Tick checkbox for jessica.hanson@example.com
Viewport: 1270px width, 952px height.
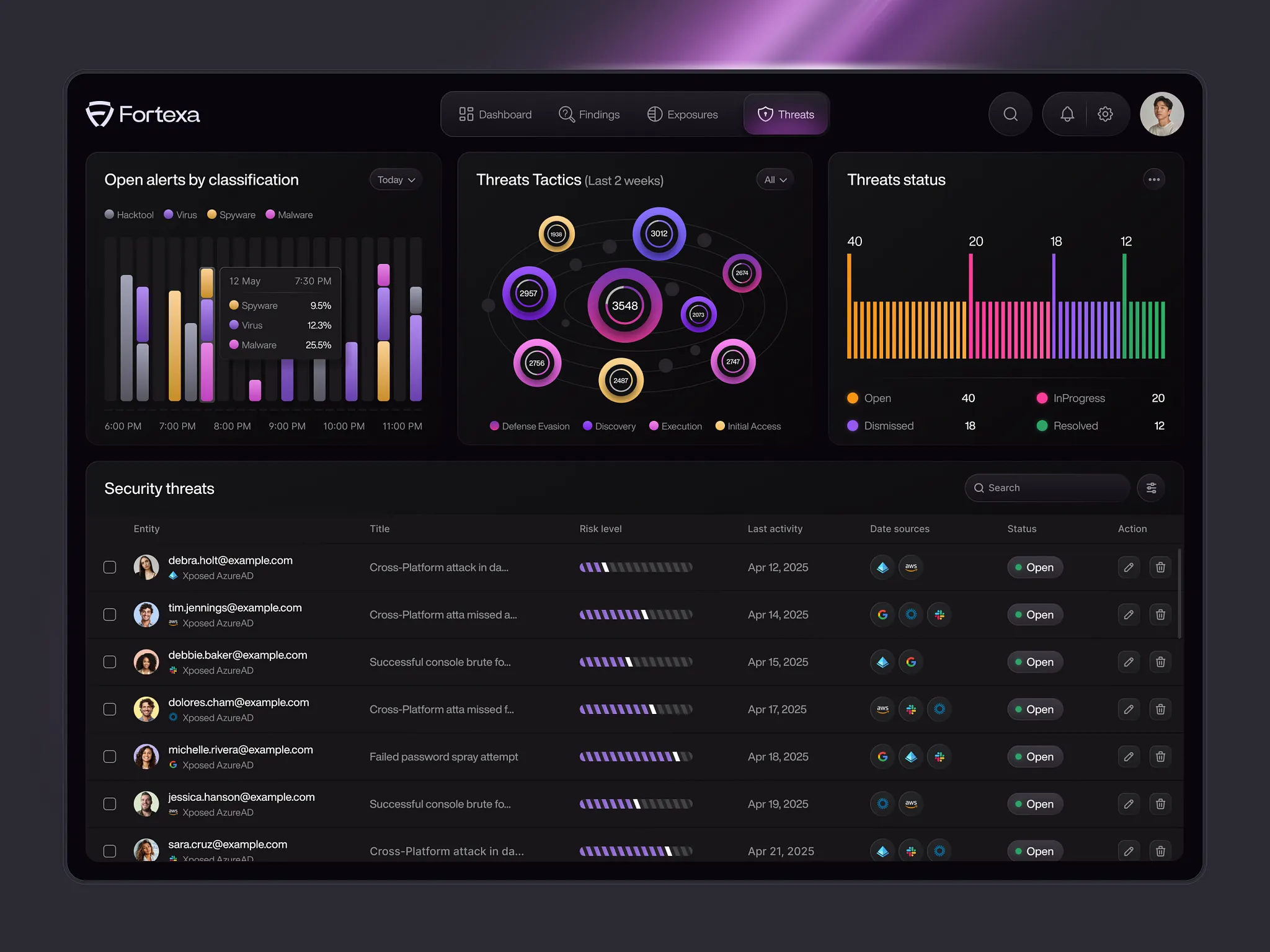tap(110, 804)
